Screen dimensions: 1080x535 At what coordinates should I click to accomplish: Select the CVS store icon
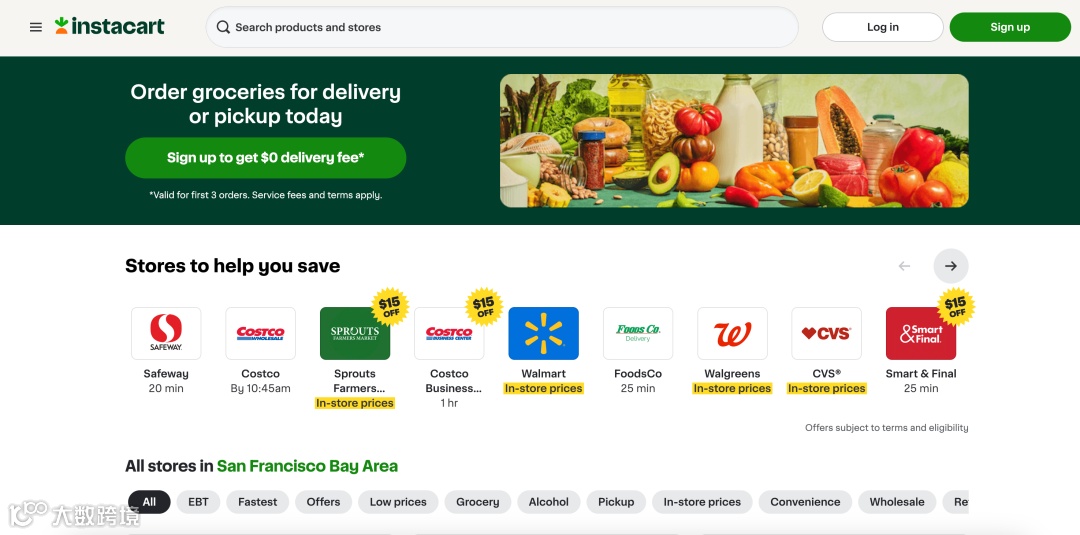pyautogui.click(x=827, y=333)
